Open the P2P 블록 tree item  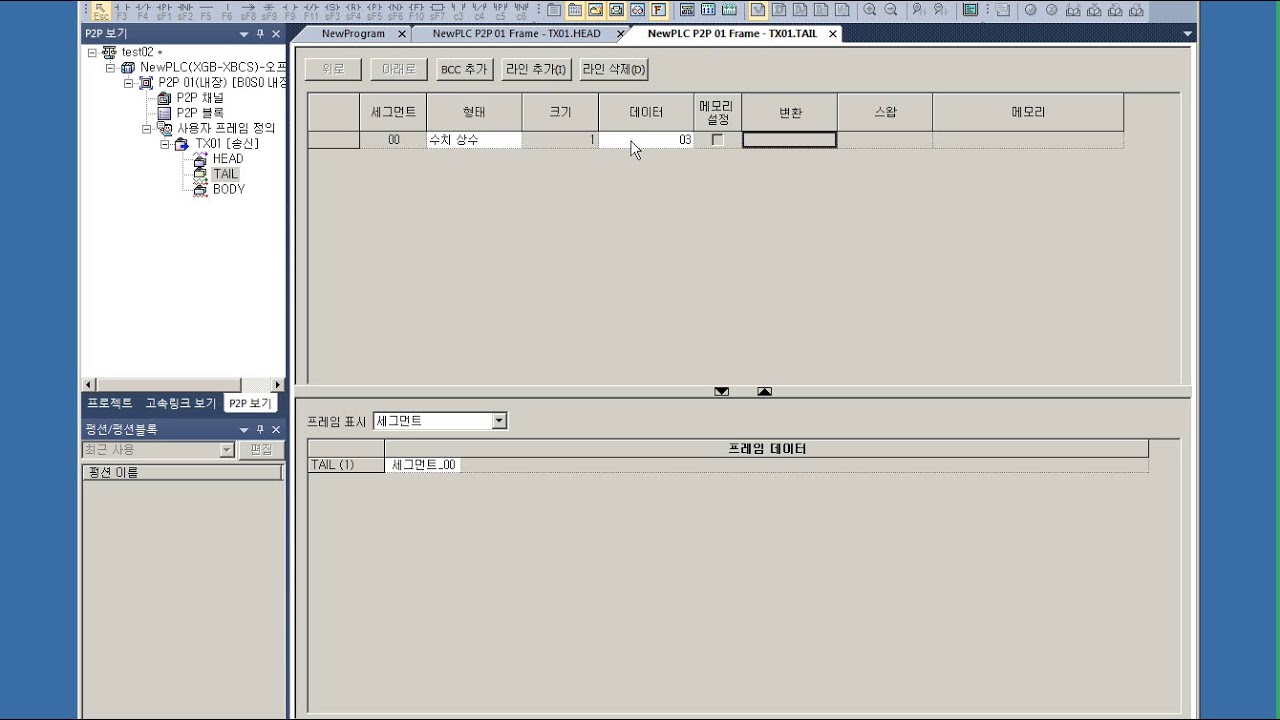[x=200, y=113]
